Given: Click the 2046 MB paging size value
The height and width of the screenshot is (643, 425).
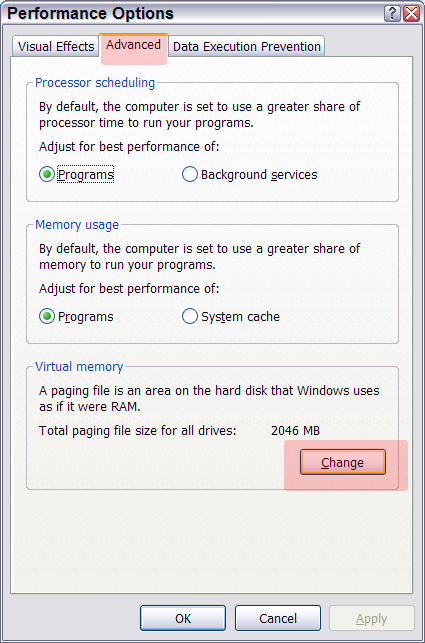Looking at the screenshot, I should (x=295, y=431).
